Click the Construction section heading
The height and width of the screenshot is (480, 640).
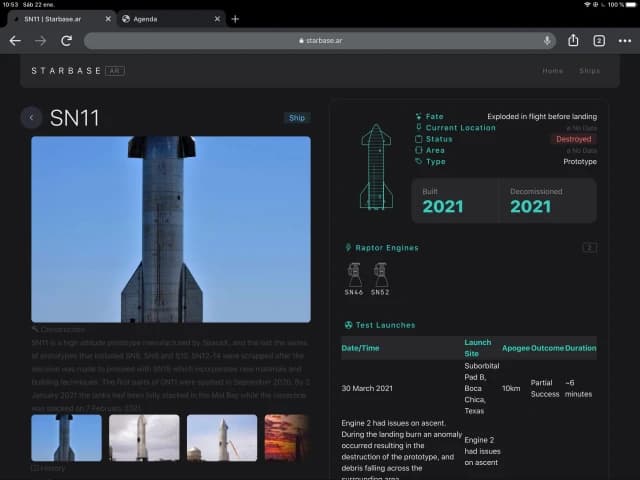pos(59,329)
